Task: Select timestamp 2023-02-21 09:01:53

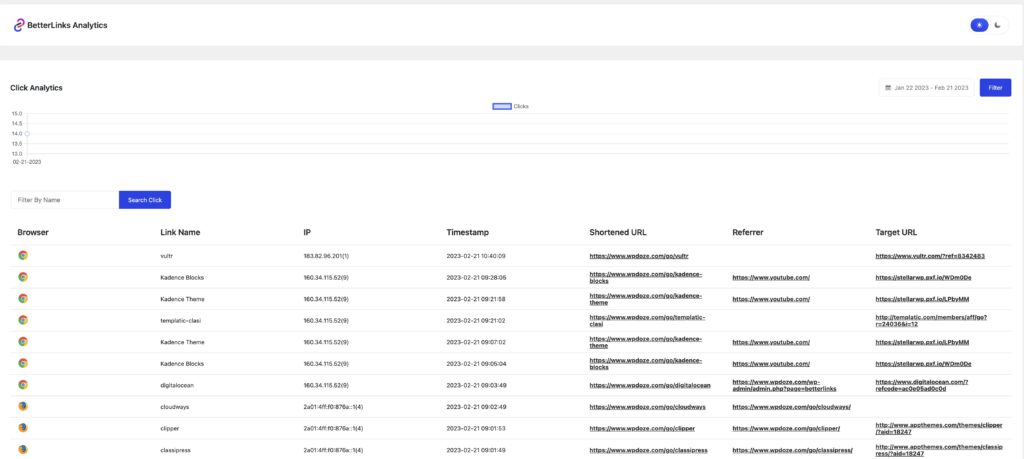Action: pos(475,428)
